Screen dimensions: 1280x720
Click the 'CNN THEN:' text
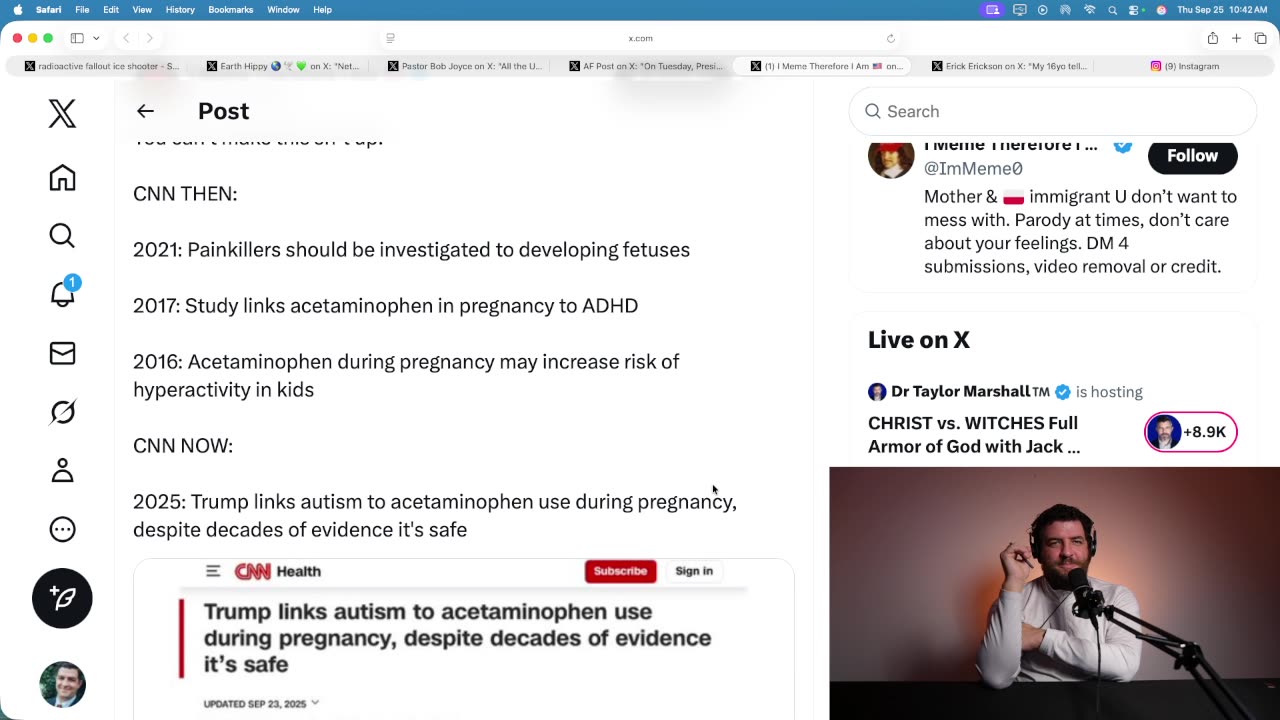[185, 194]
